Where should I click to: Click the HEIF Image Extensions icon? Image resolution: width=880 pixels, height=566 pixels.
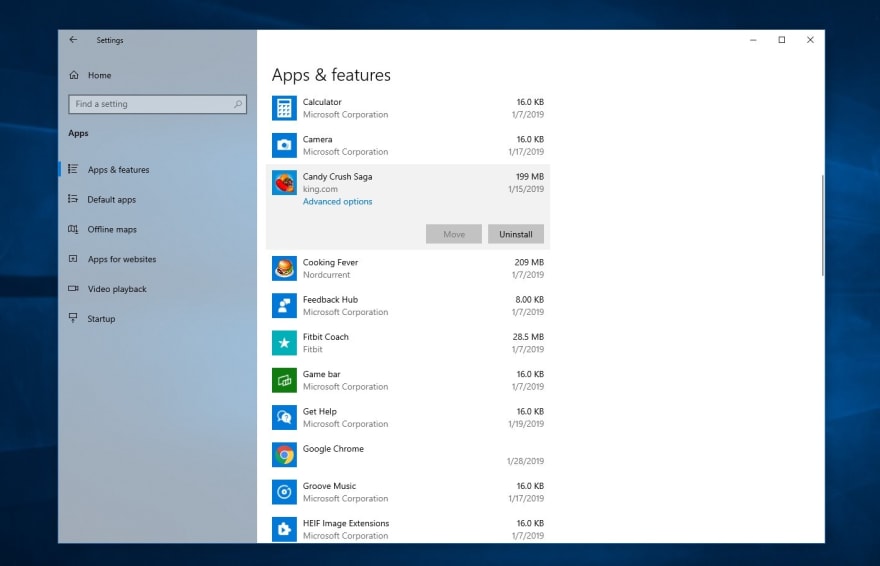click(284, 530)
